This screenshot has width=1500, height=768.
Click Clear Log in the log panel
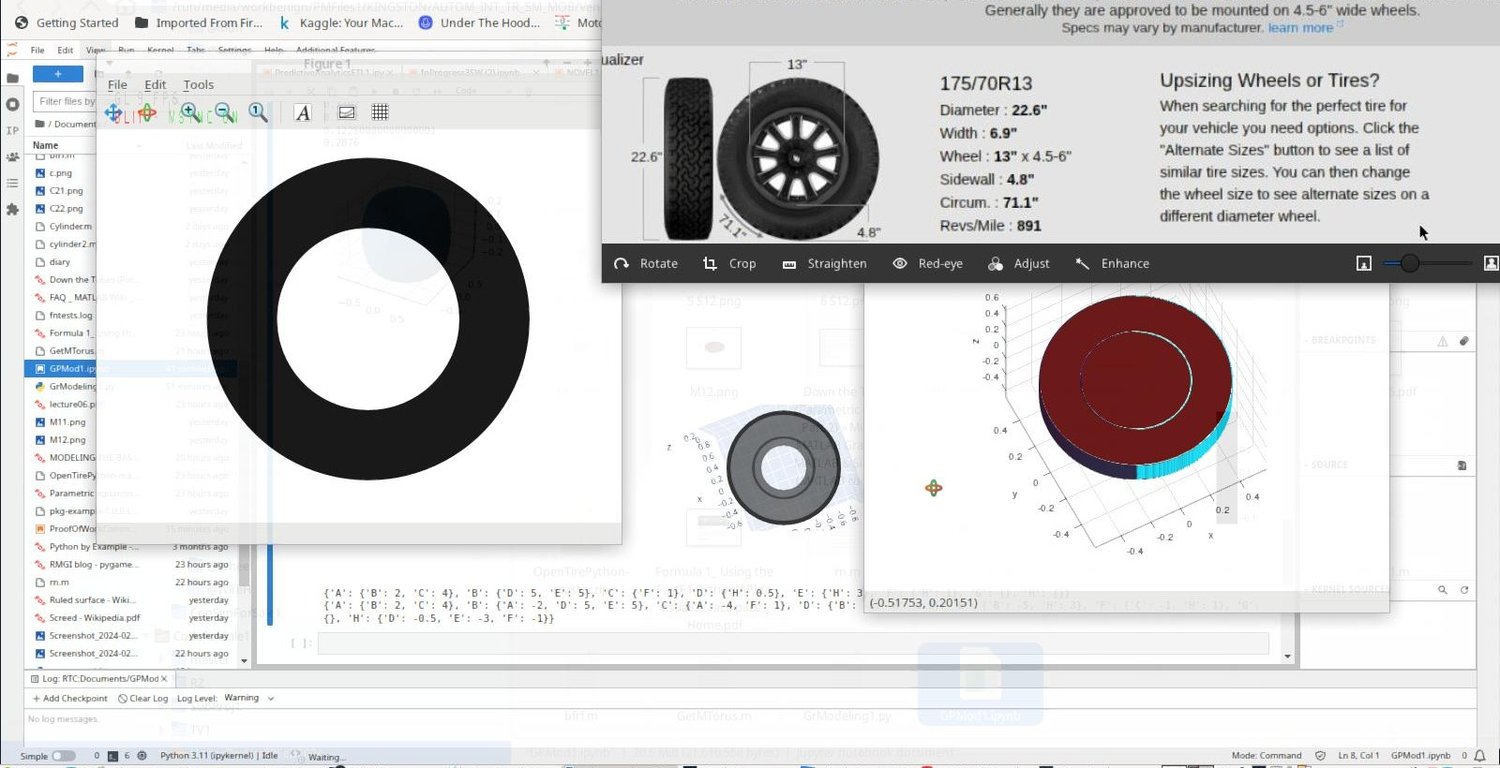143,698
